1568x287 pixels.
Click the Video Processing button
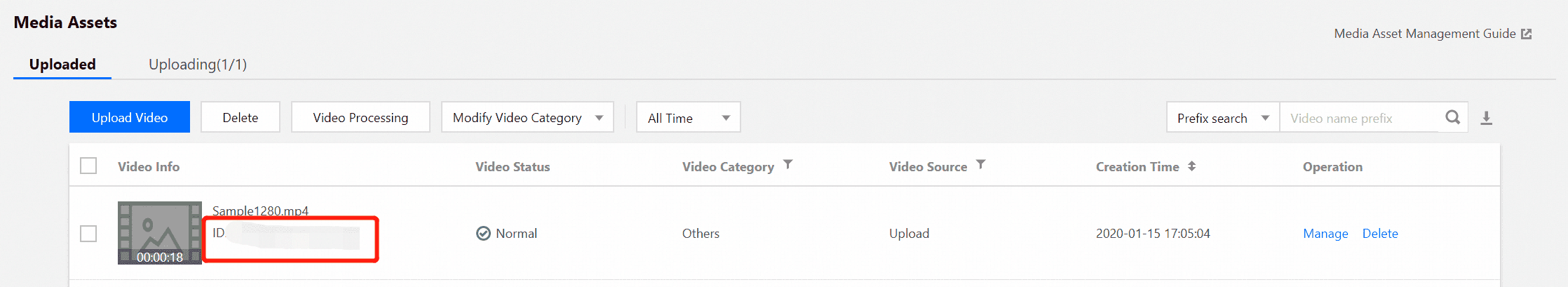click(x=360, y=117)
